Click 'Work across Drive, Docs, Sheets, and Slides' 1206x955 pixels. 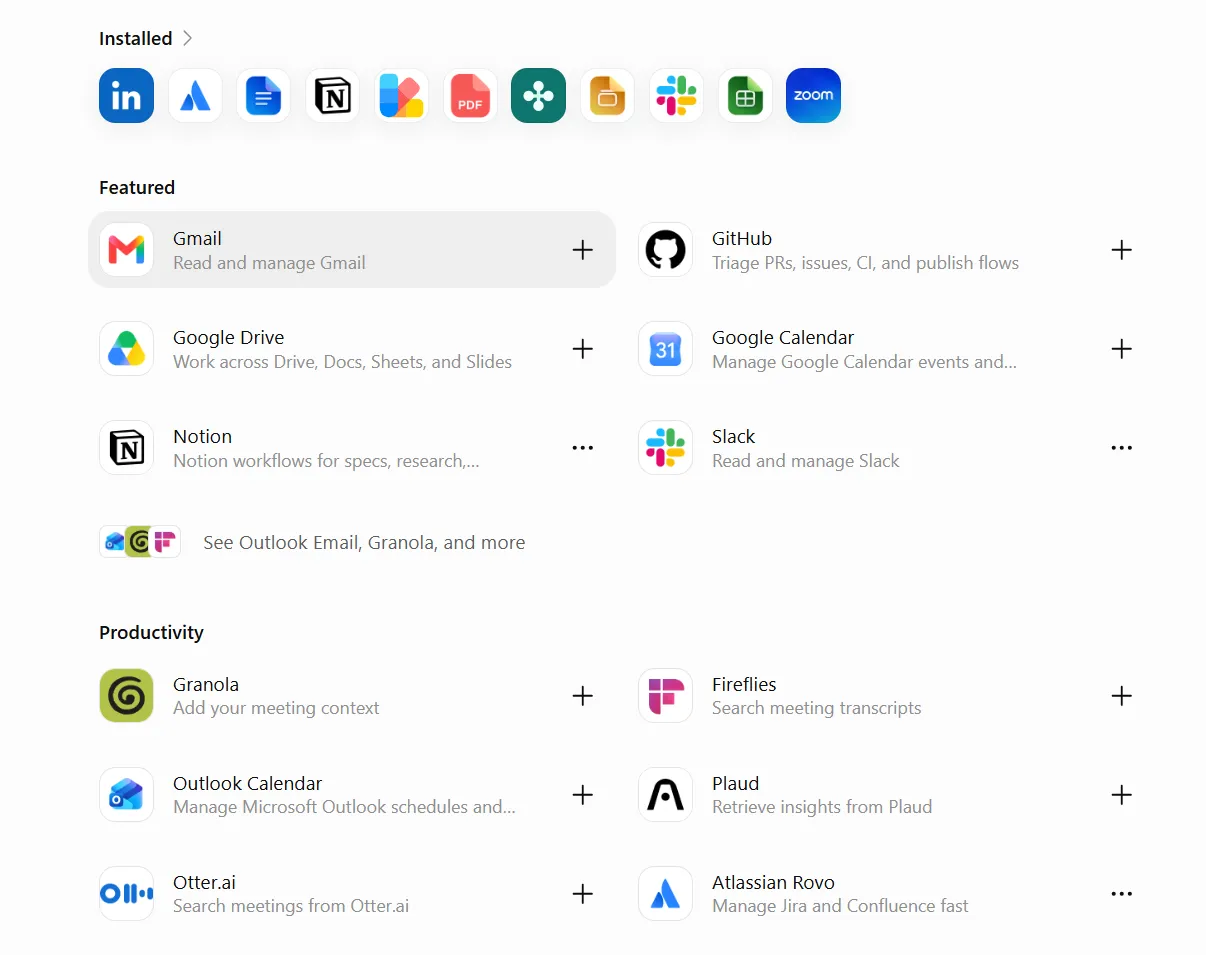[x=342, y=362]
